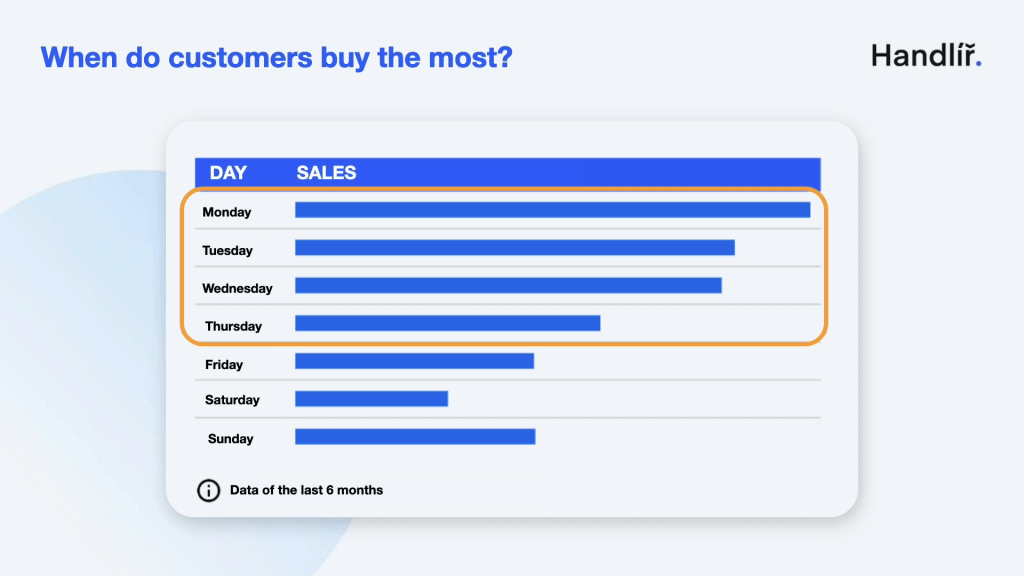Select the Saturday row label

pyautogui.click(x=232, y=400)
